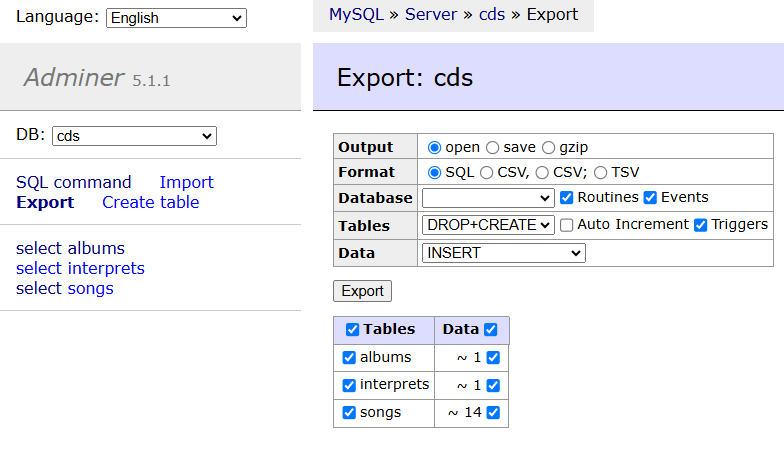Choose comma-separated CSV format

pyautogui.click(x=486, y=172)
